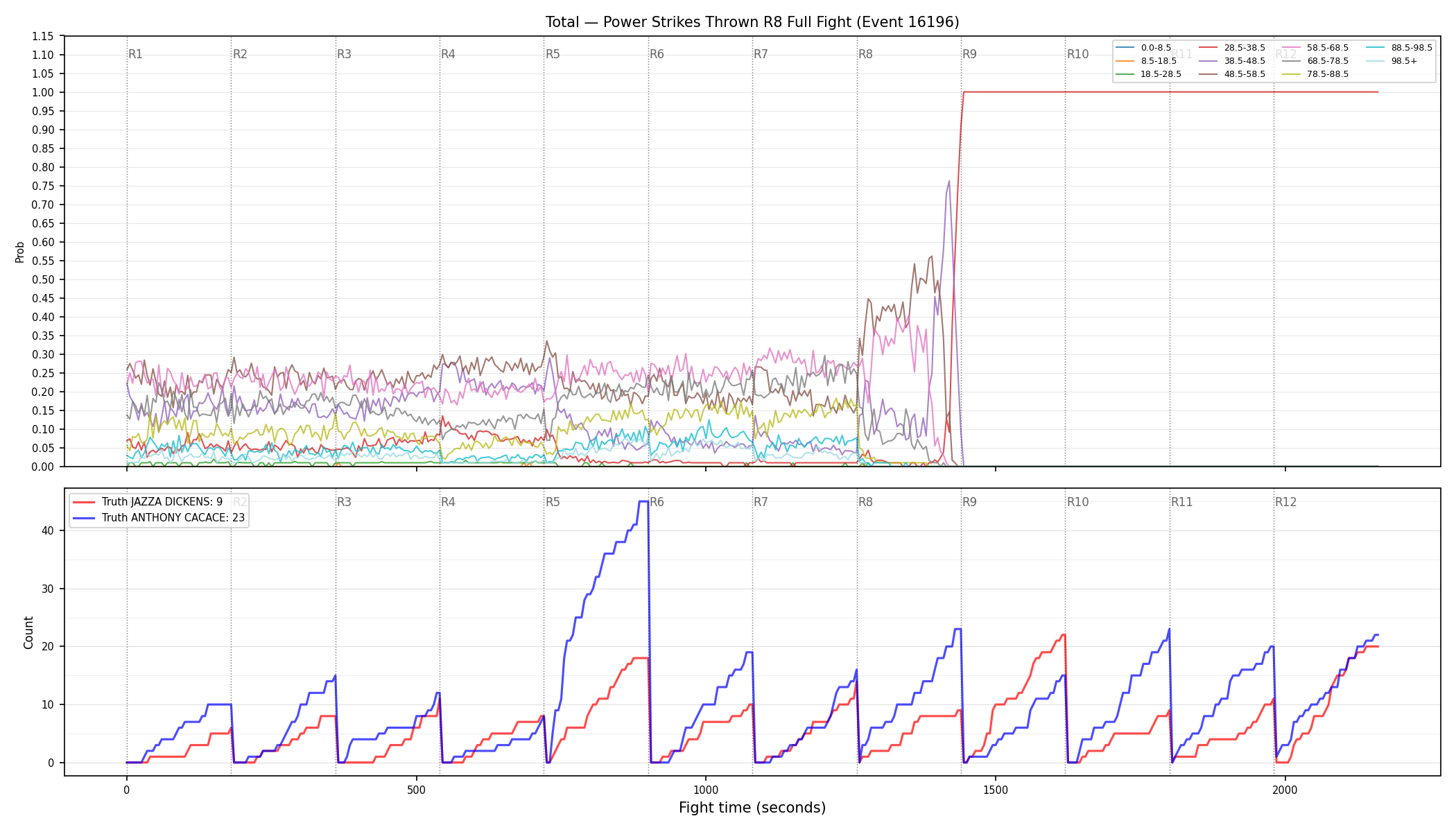Click the R1 round marker in top plot
Image resolution: width=1456 pixels, height=832 pixels.
[136, 54]
